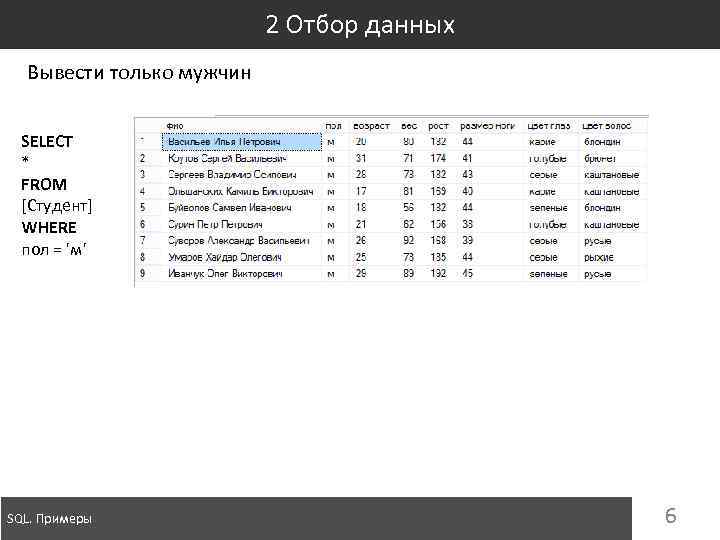Select 'Суворов Александр Васильевич' cell

click(x=239, y=241)
